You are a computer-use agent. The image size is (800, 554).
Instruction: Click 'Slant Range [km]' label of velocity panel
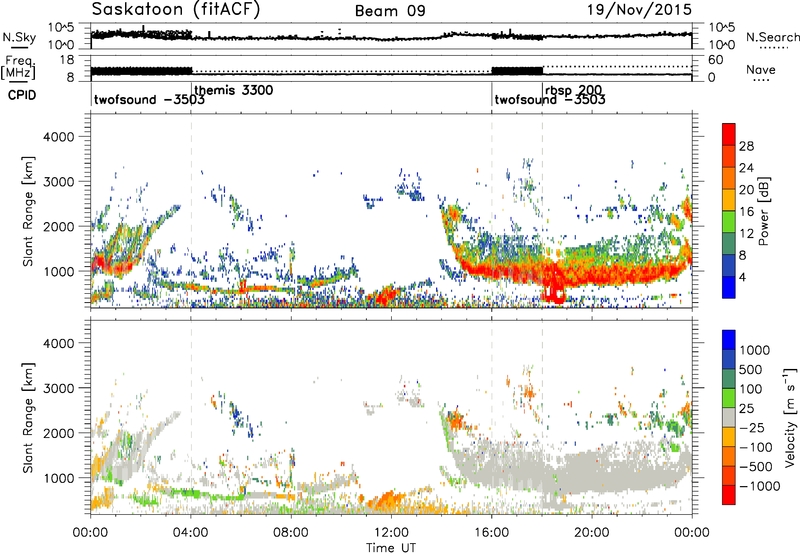coord(28,417)
